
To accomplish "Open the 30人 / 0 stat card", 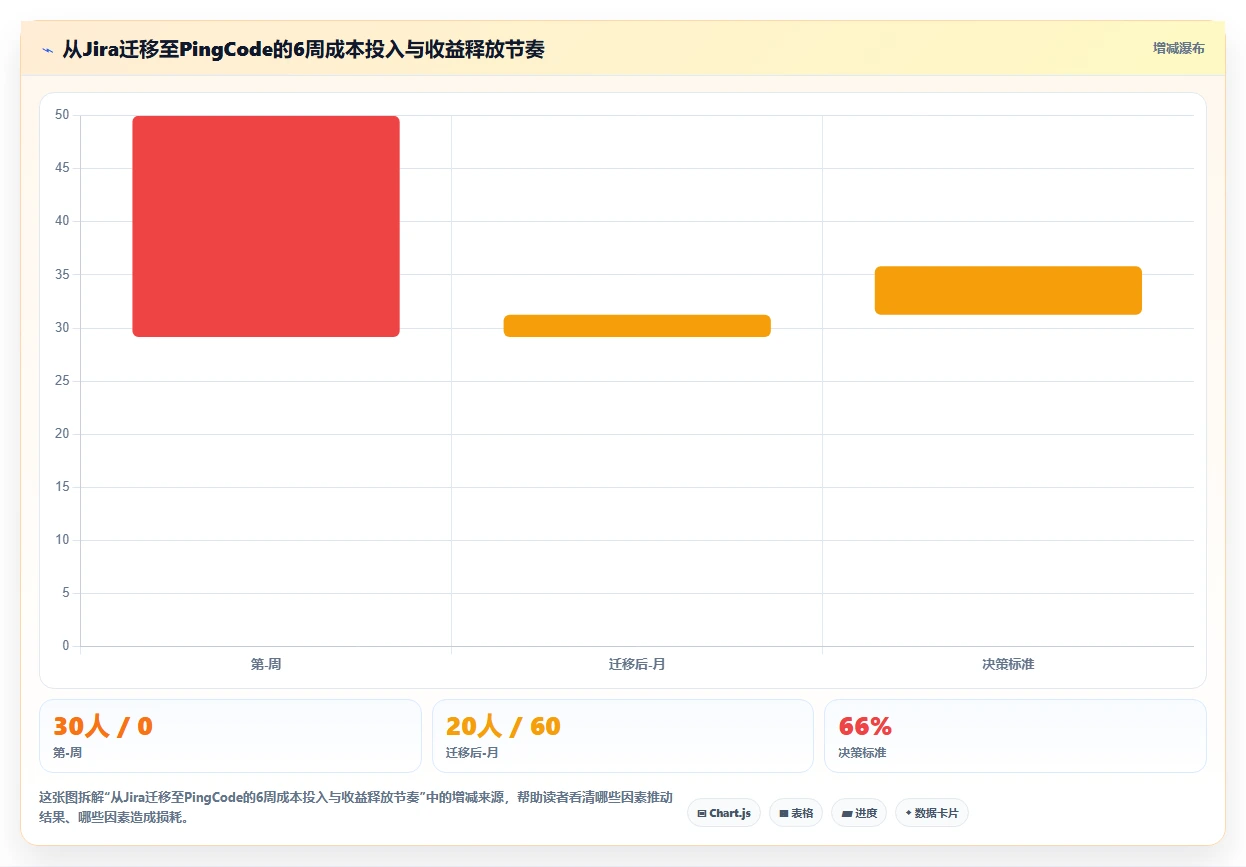I will [x=230, y=736].
